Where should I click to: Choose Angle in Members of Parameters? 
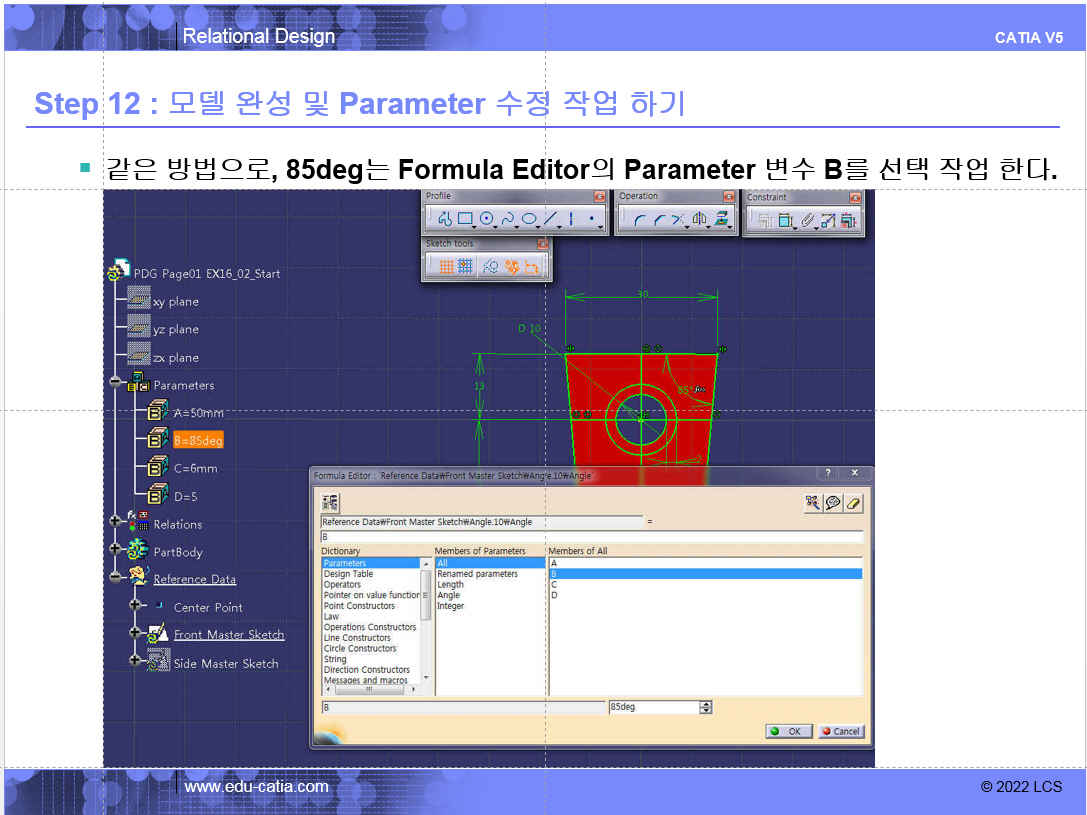pos(449,595)
